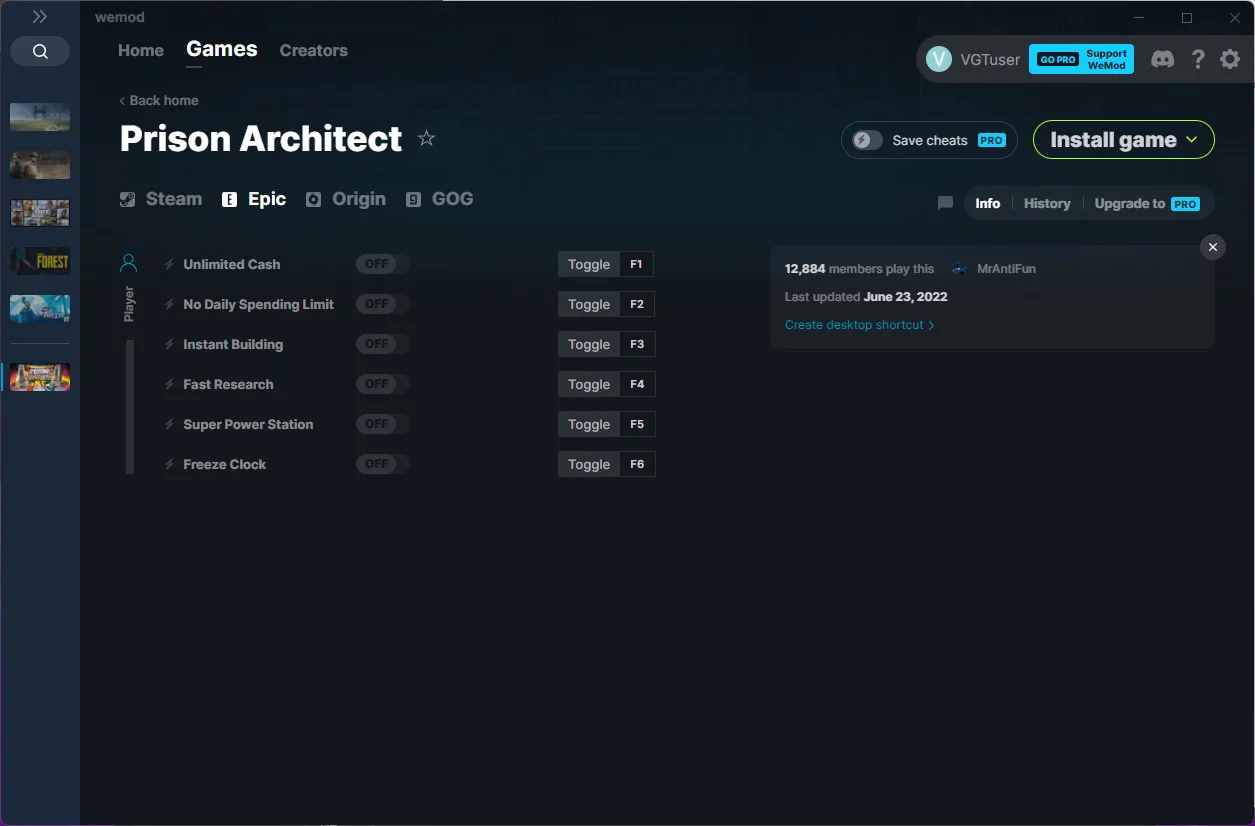Open the Creators tab
Viewport: 1255px width, 826px height.
pyautogui.click(x=314, y=50)
